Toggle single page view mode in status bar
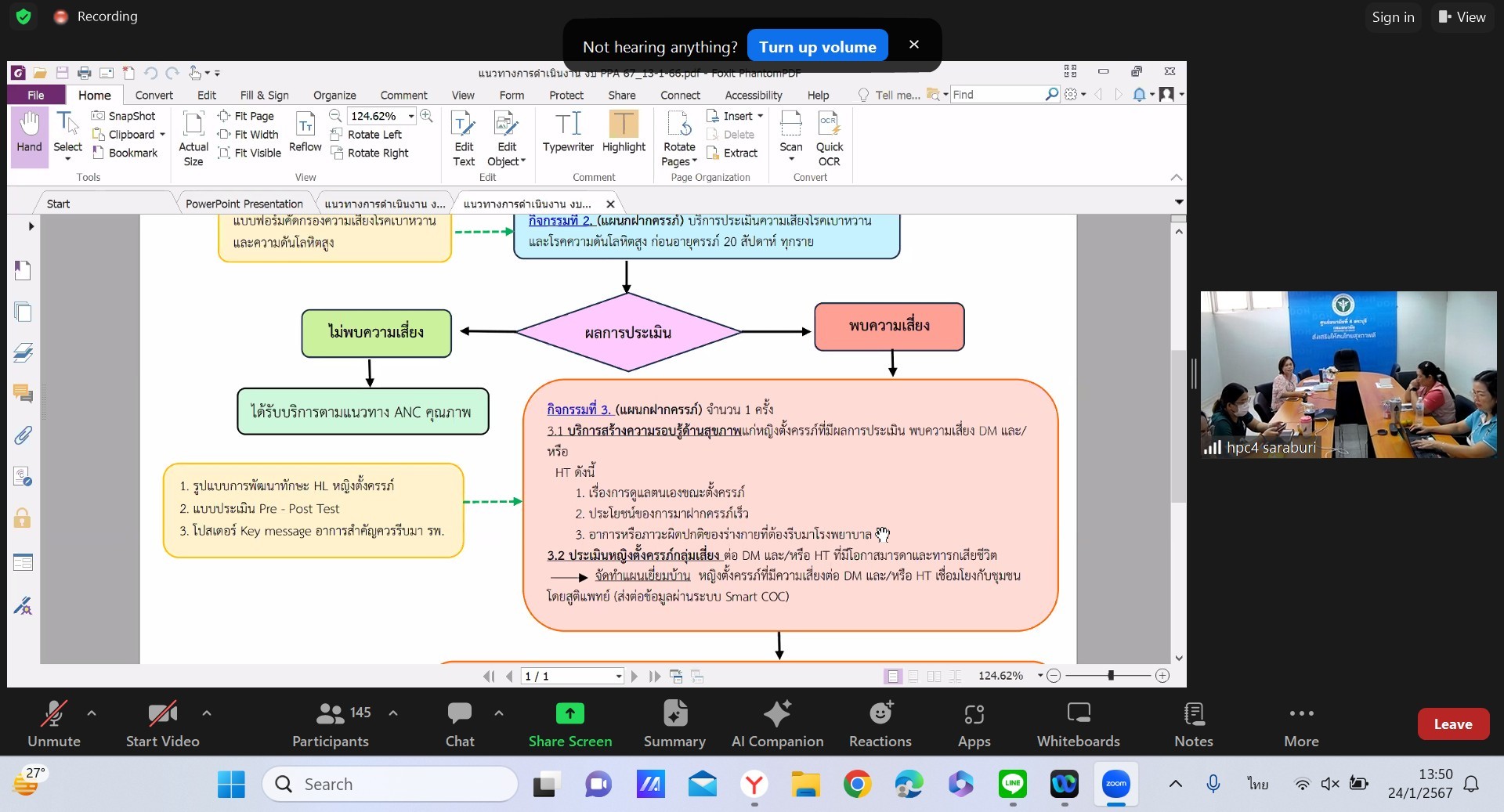Screen dimensions: 1504x812 (892, 676)
